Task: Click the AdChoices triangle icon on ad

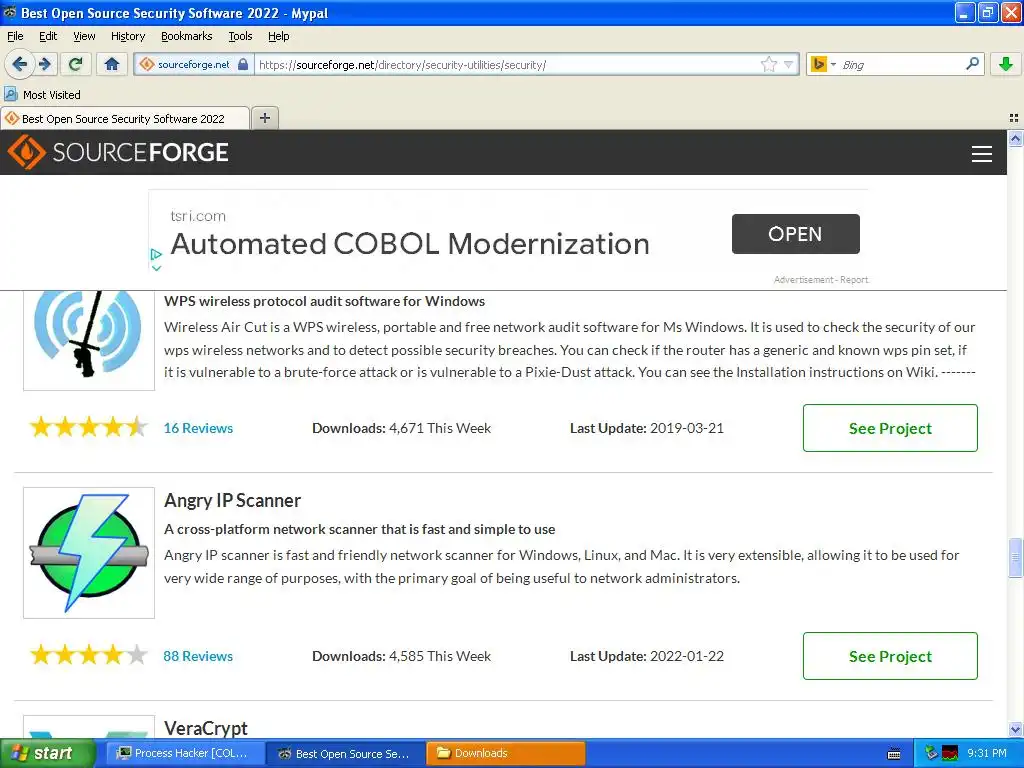Action: [x=155, y=253]
